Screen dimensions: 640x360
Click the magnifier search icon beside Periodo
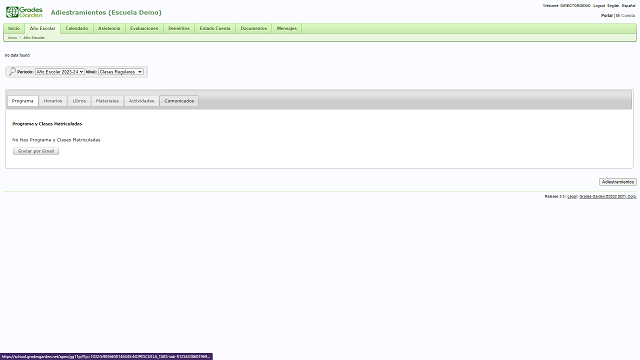pyautogui.click(x=12, y=71)
